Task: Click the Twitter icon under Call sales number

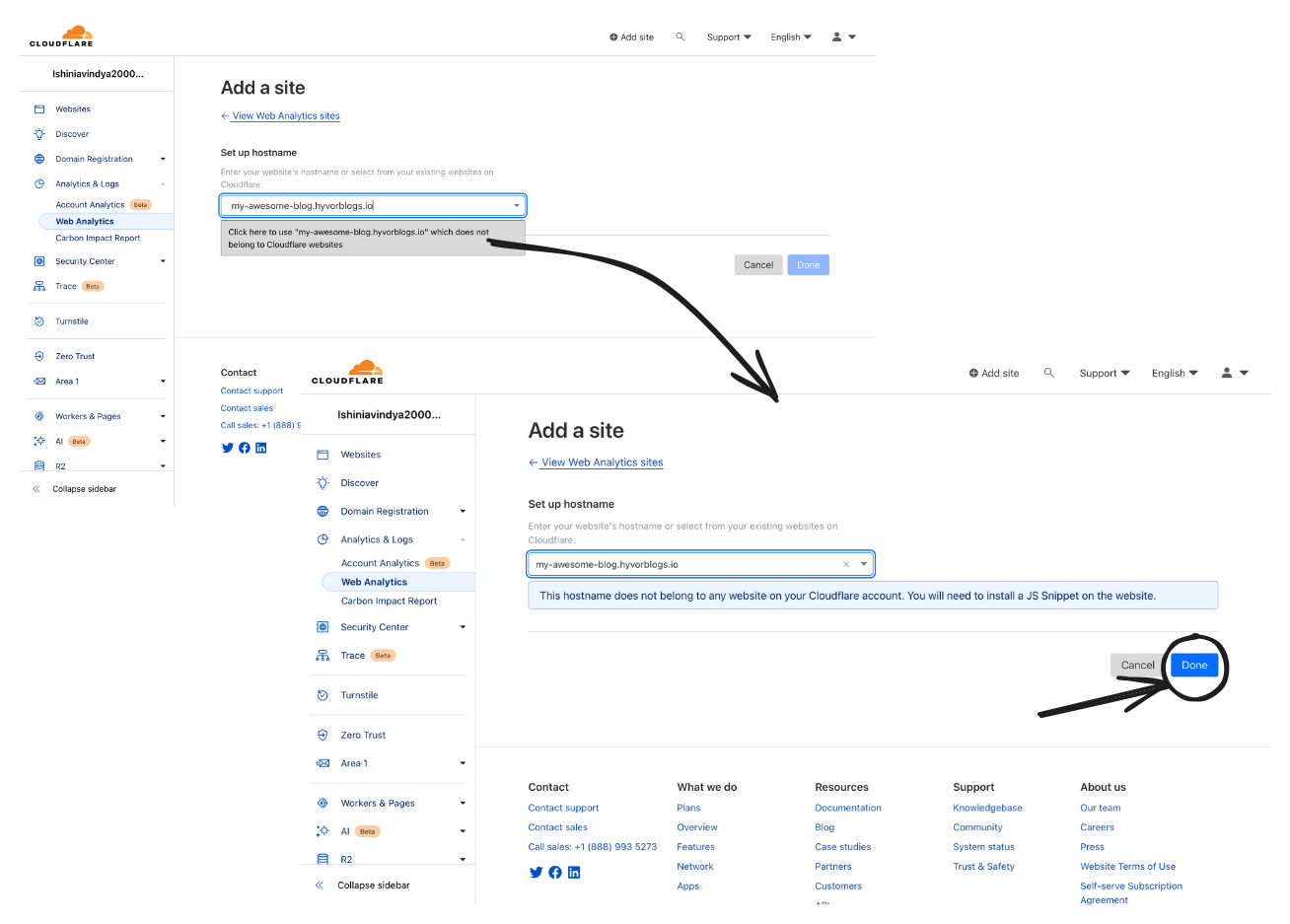Action: (x=536, y=873)
